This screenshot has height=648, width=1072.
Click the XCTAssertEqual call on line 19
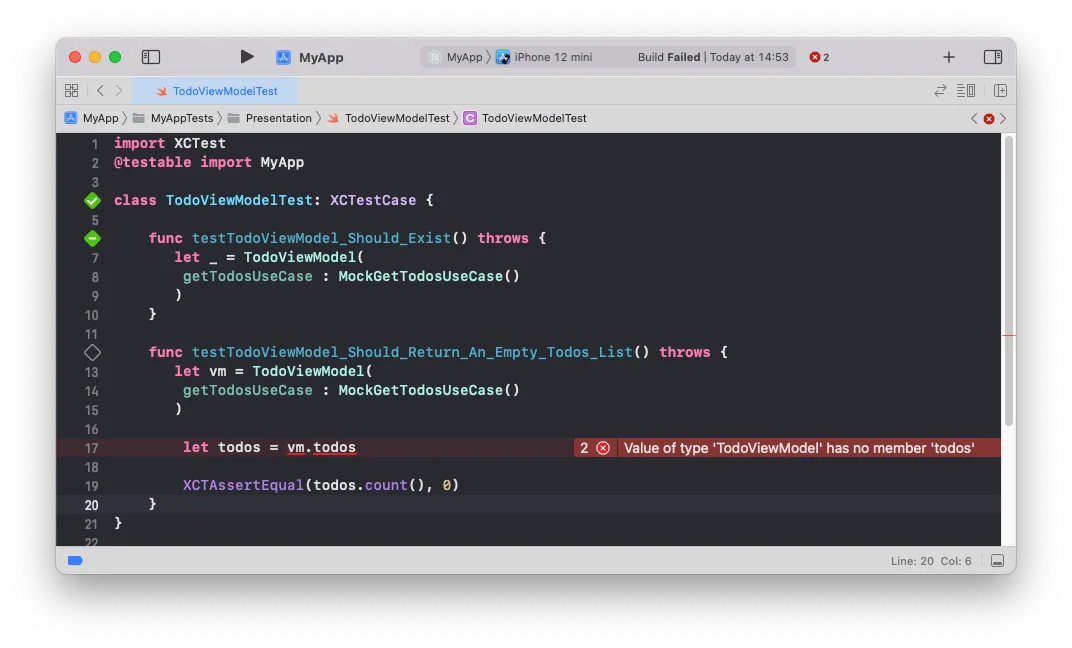tap(243, 485)
